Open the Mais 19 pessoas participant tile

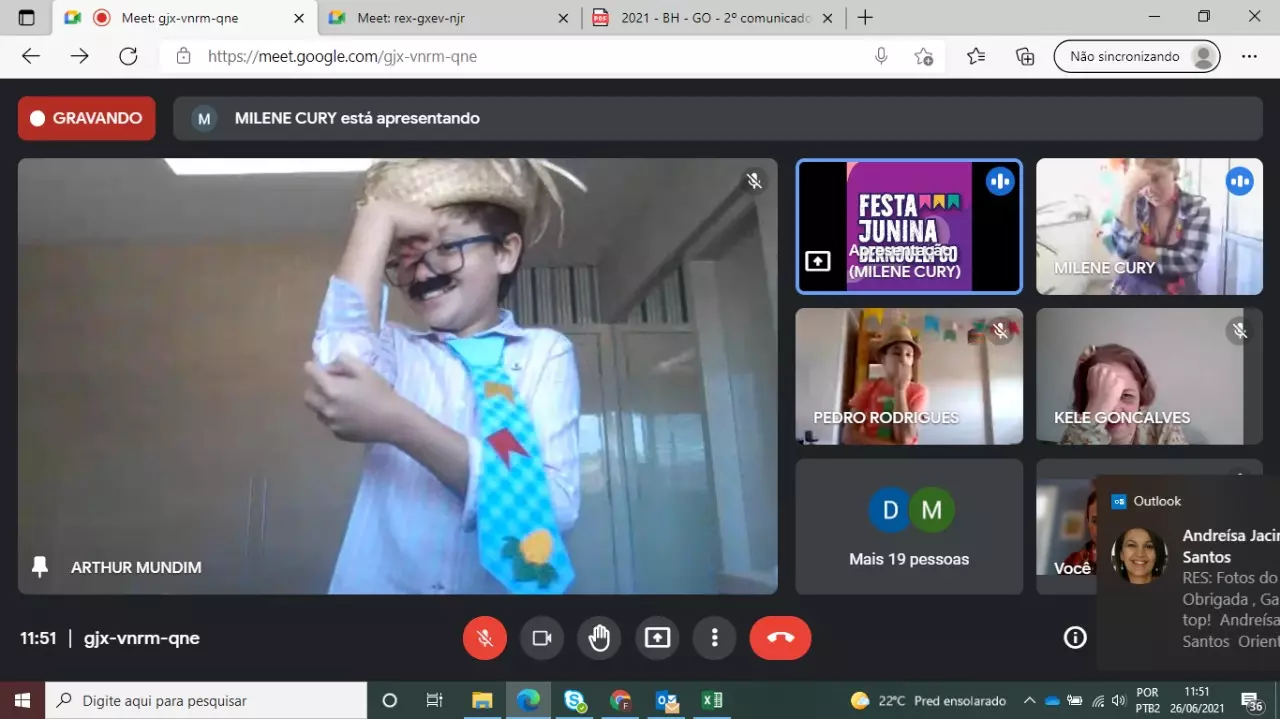point(909,527)
